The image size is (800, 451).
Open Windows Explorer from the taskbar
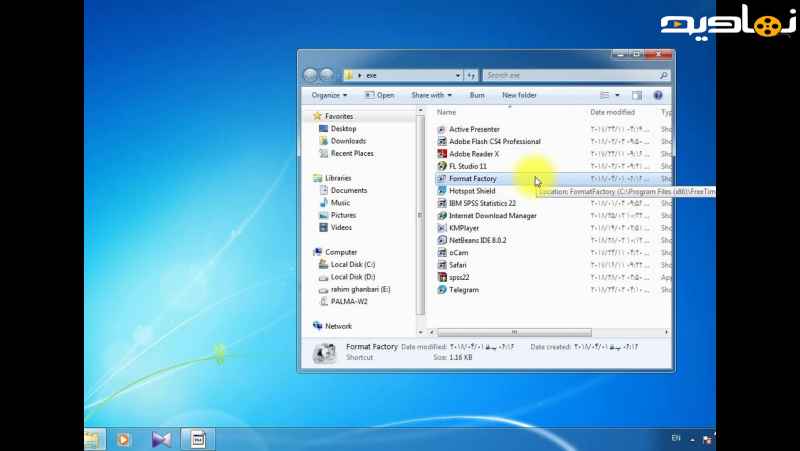click(94, 439)
